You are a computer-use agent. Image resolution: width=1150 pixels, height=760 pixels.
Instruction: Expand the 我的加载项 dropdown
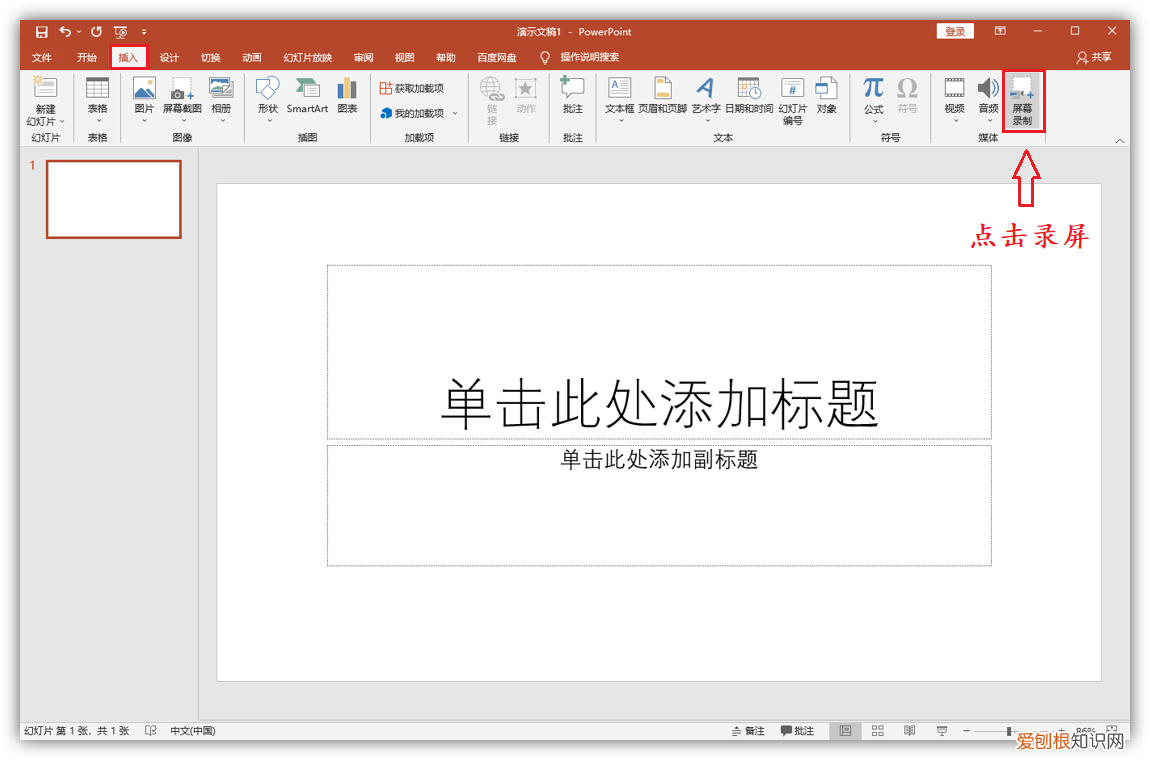(x=455, y=113)
